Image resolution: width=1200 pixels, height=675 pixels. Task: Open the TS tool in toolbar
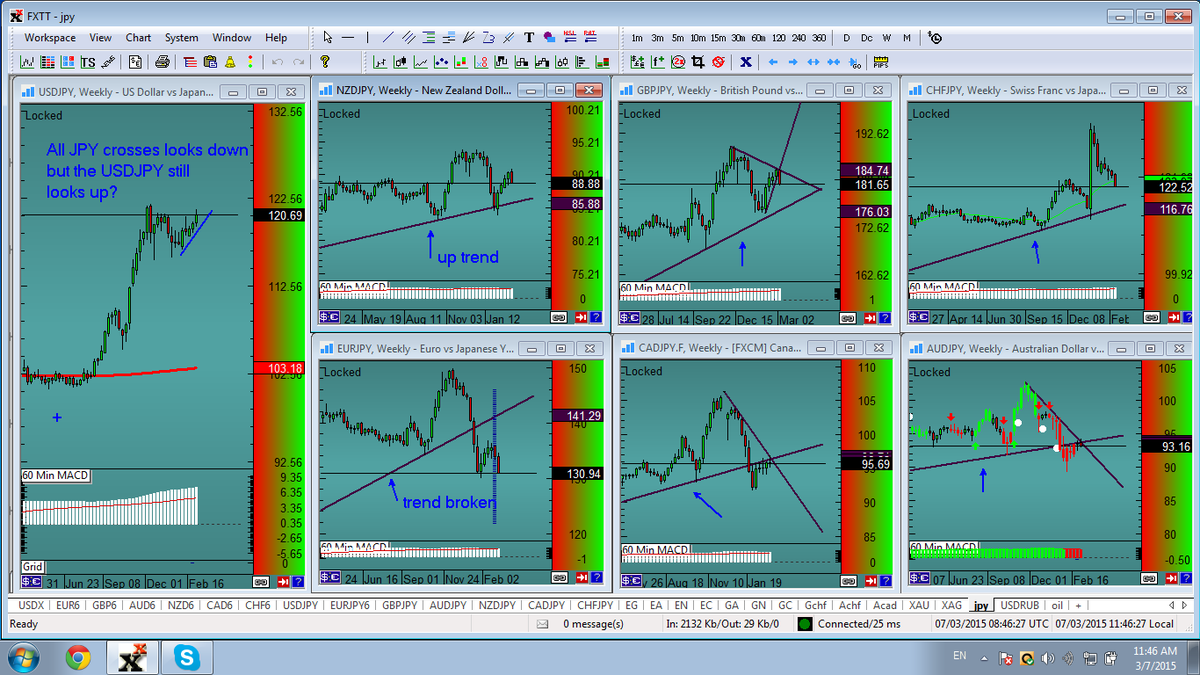point(88,62)
